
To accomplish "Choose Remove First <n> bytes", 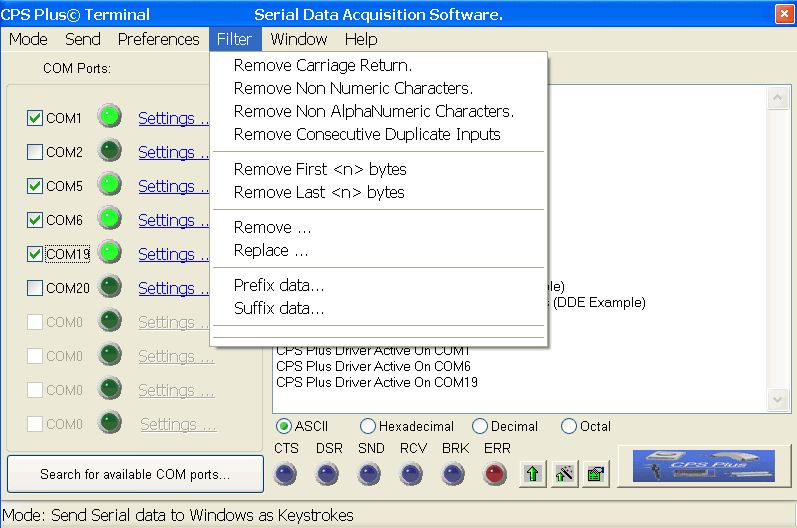I will point(379,169).
